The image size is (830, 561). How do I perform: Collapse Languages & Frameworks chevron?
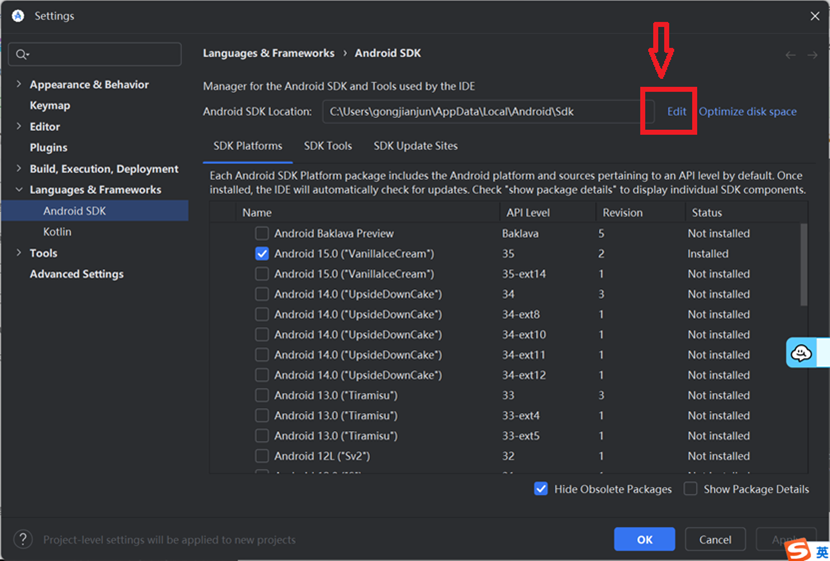click(x=19, y=189)
